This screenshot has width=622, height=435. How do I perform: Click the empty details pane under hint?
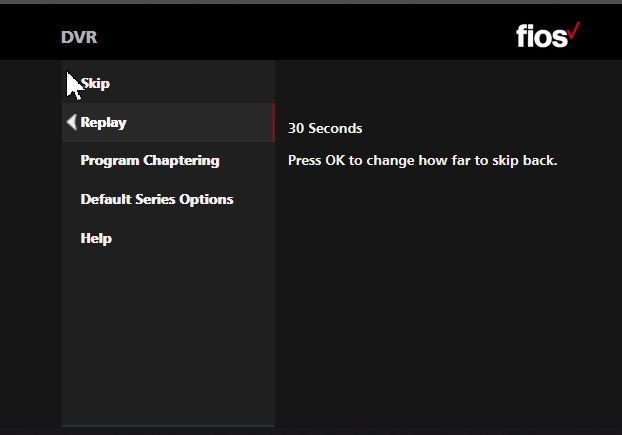click(448, 297)
